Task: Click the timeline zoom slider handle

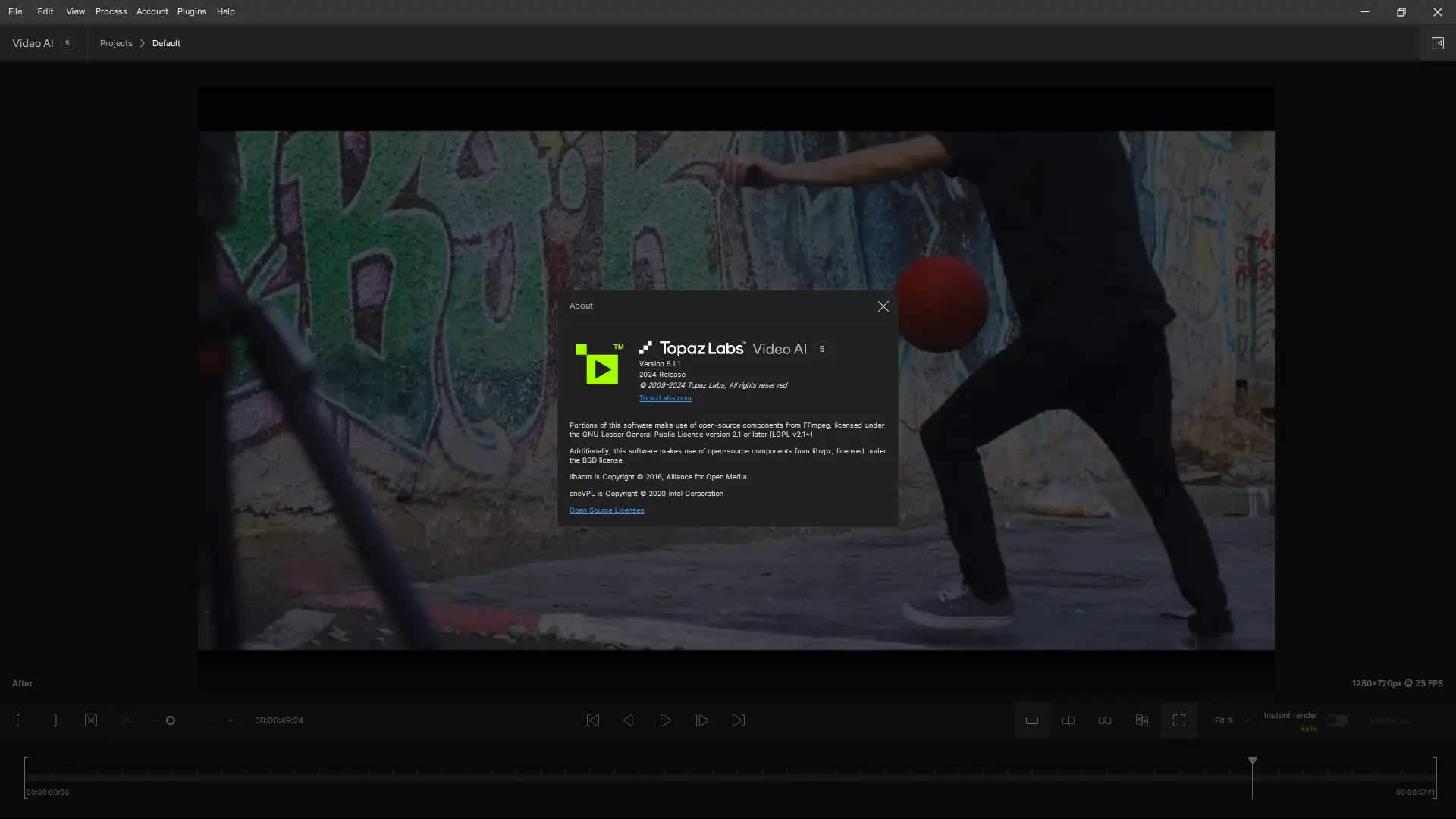Action: [x=171, y=720]
